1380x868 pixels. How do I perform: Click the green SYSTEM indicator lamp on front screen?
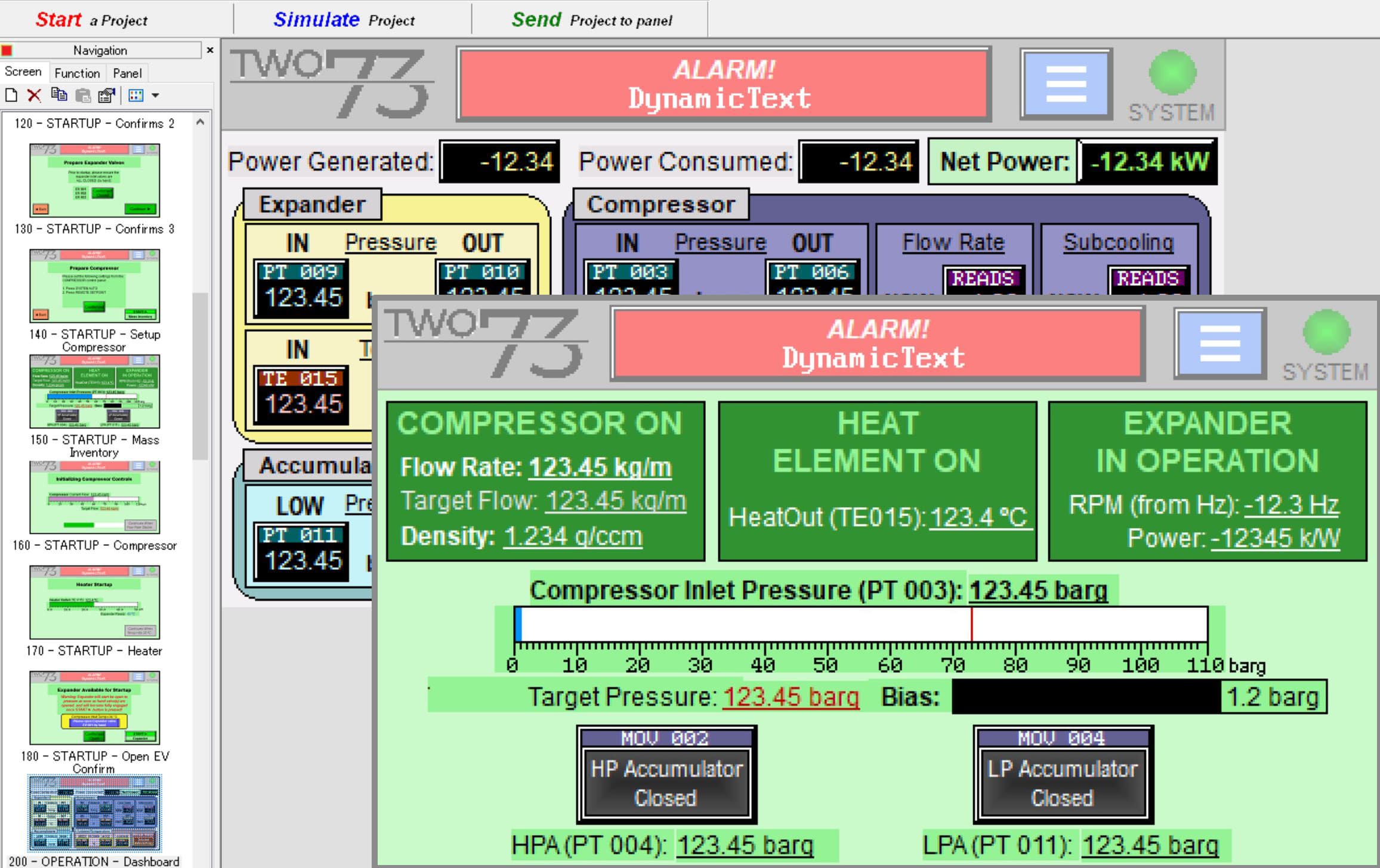[x=1326, y=332]
